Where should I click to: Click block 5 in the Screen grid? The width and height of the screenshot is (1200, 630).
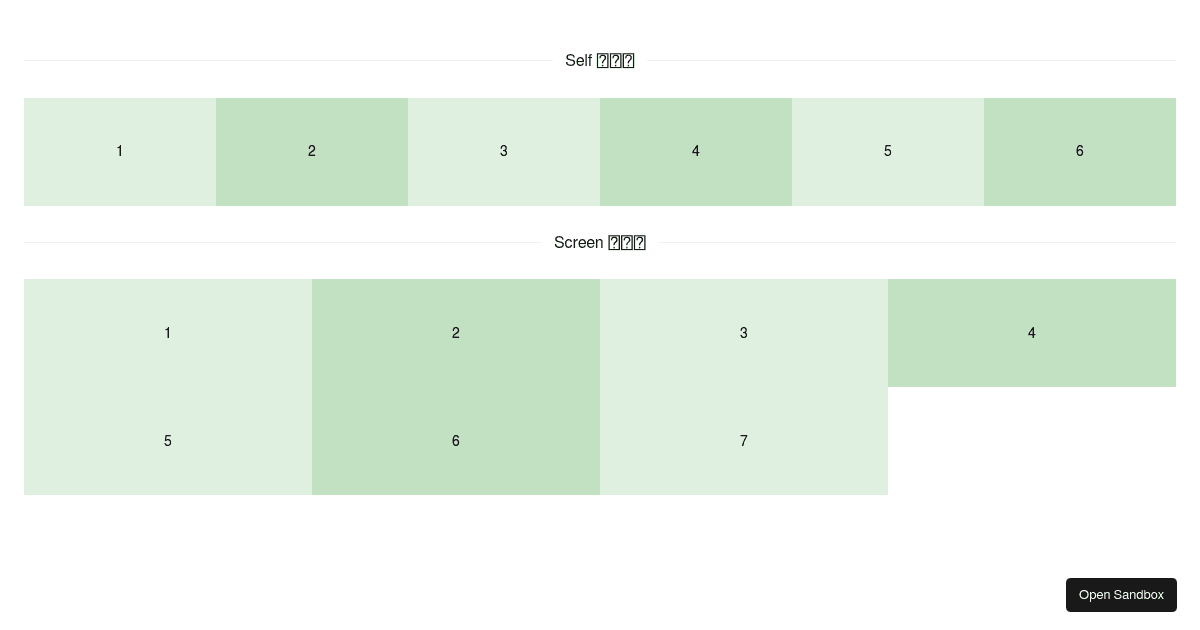pyautogui.click(x=167, y=441)
